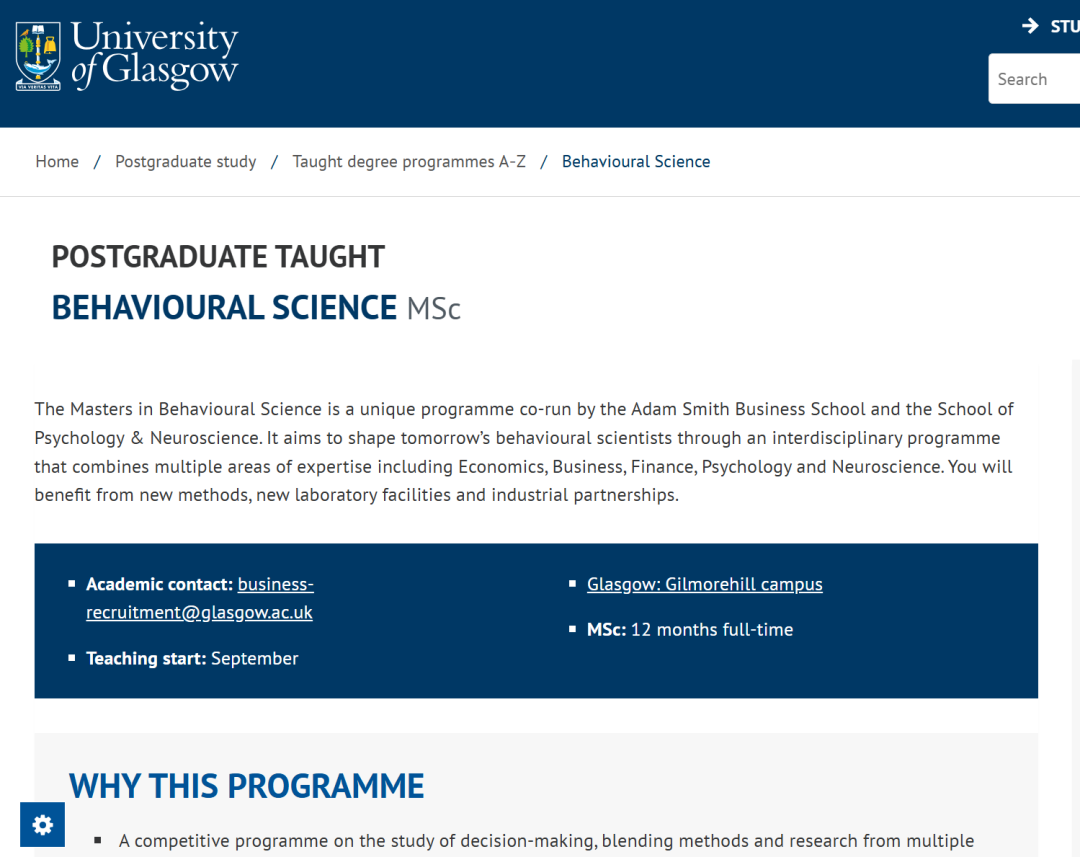
Task: Click the University of Glasgow wordmark
Action: (x=154, y=55)
